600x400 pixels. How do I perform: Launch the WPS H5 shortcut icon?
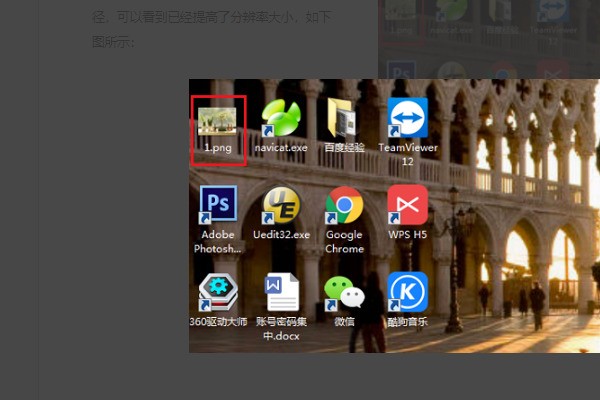[407, 205]
